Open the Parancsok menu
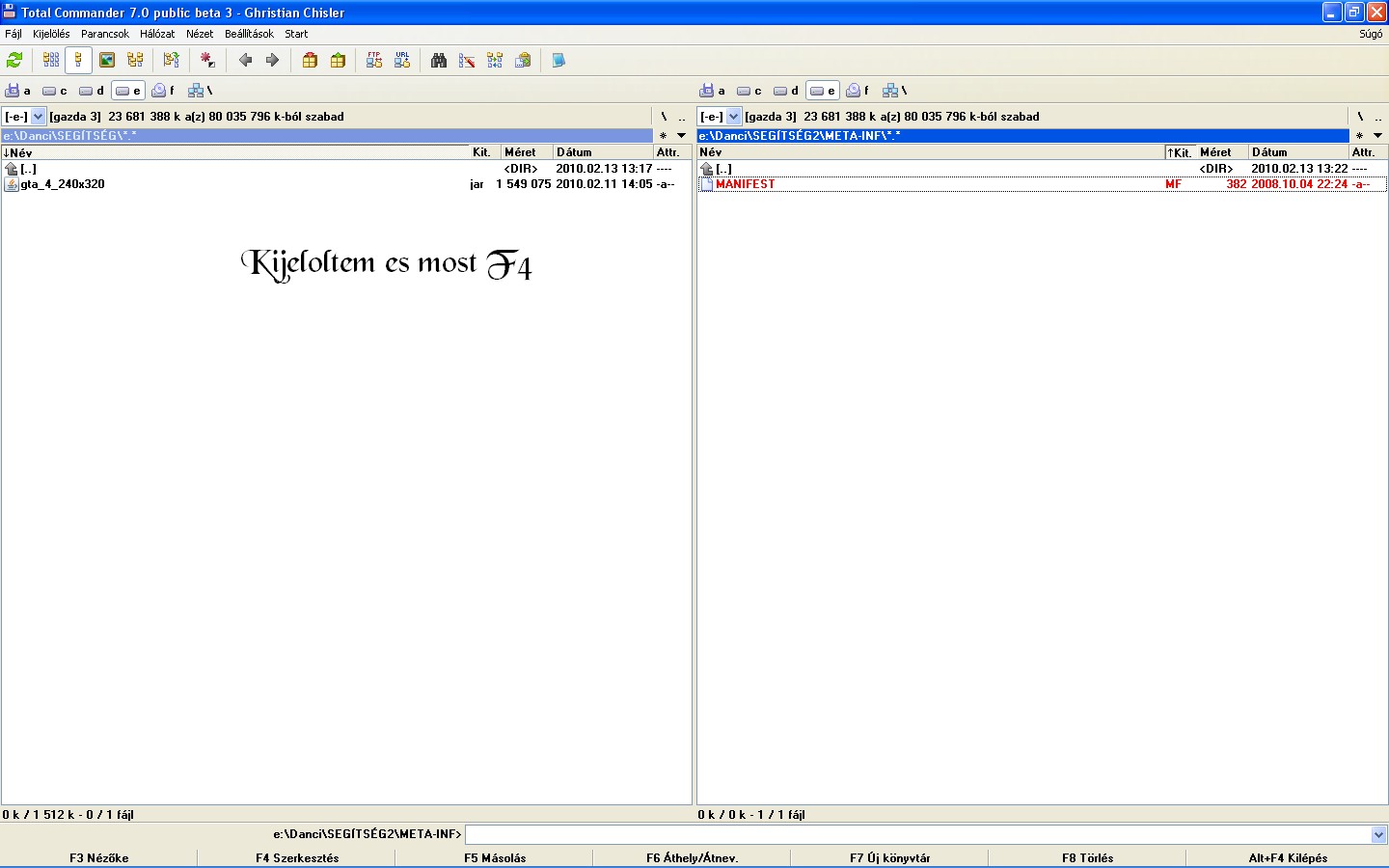1389x868 pixels. coord(104,34)
